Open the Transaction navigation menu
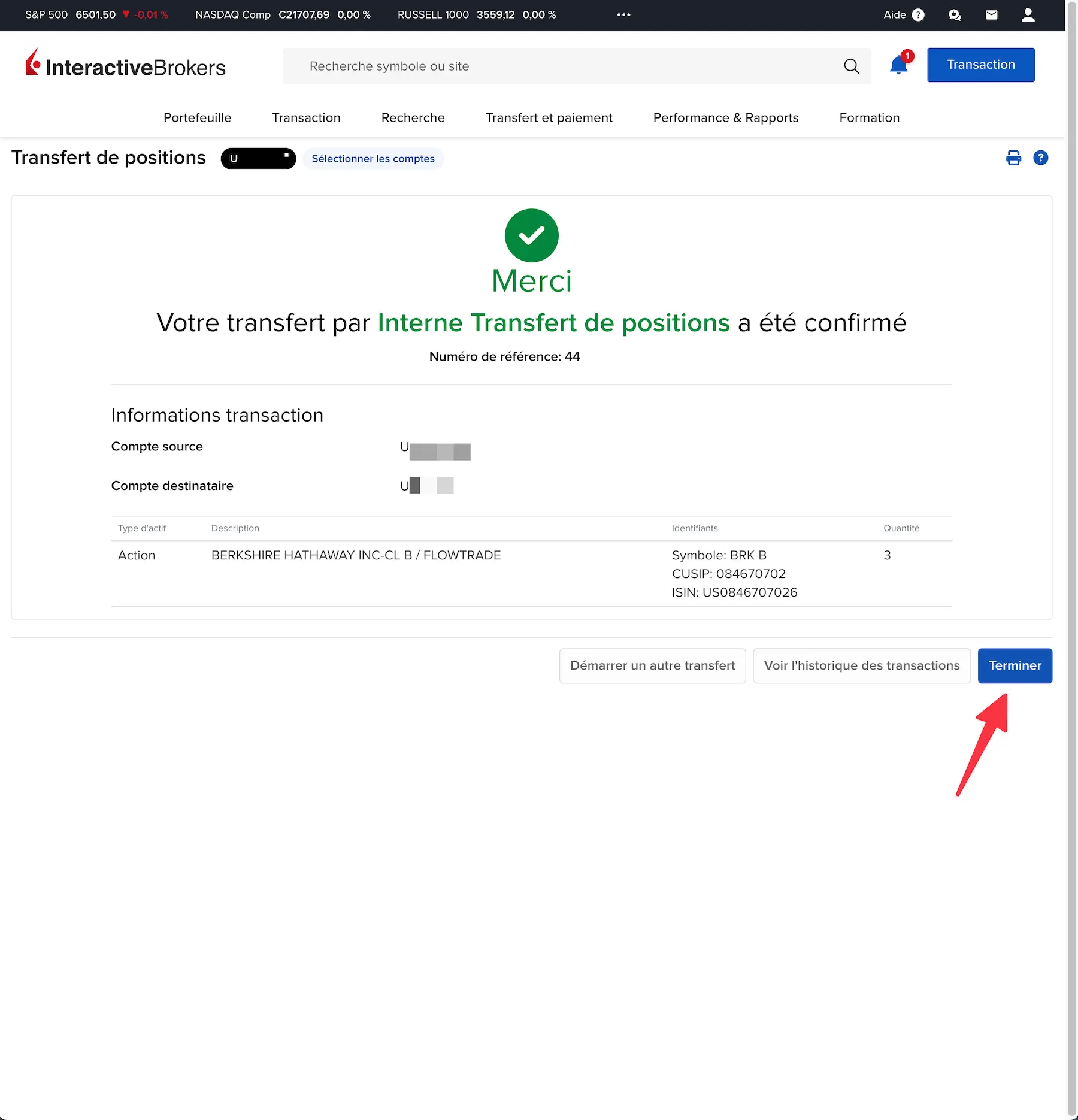 click(306, 117)
